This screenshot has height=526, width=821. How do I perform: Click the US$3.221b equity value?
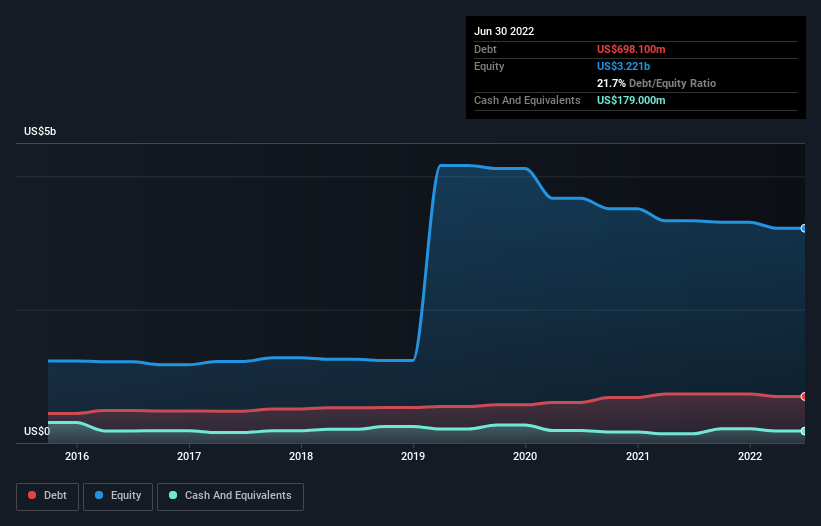(x=623, y=66)
